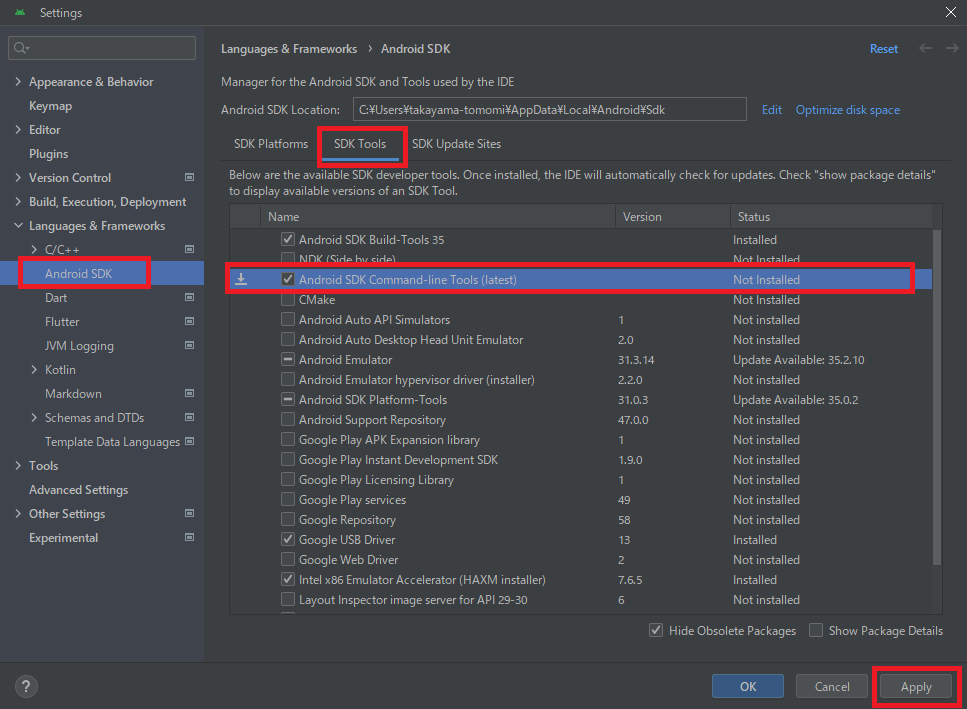Screen dimensions: 967x709
Task: Uncheck Android SDK Build-Tools 35
Action: [x=287, y=239]
